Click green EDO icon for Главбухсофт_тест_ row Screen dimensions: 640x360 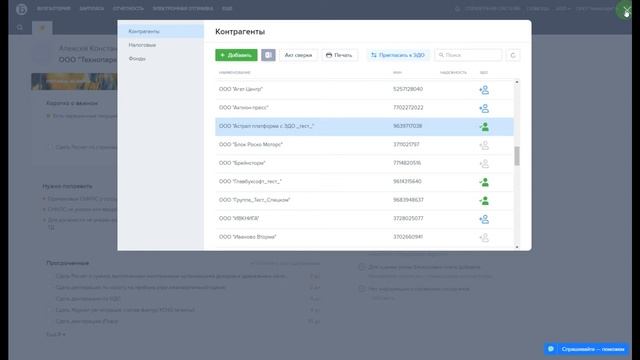tap(484, 182)
